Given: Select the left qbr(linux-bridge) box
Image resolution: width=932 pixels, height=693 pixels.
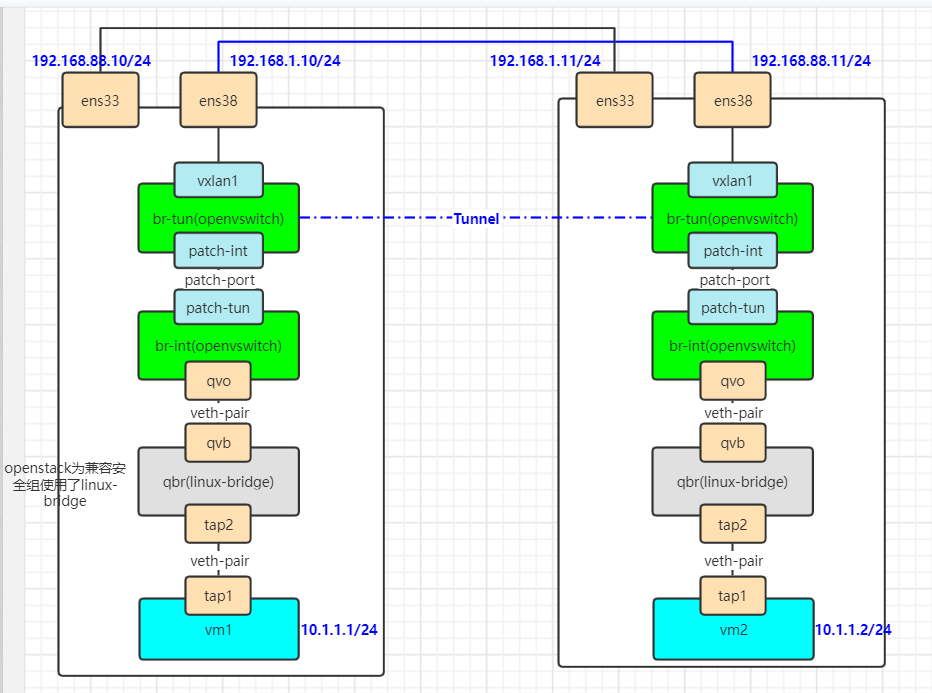Looking at the screenshot, I should pos(218,481).
